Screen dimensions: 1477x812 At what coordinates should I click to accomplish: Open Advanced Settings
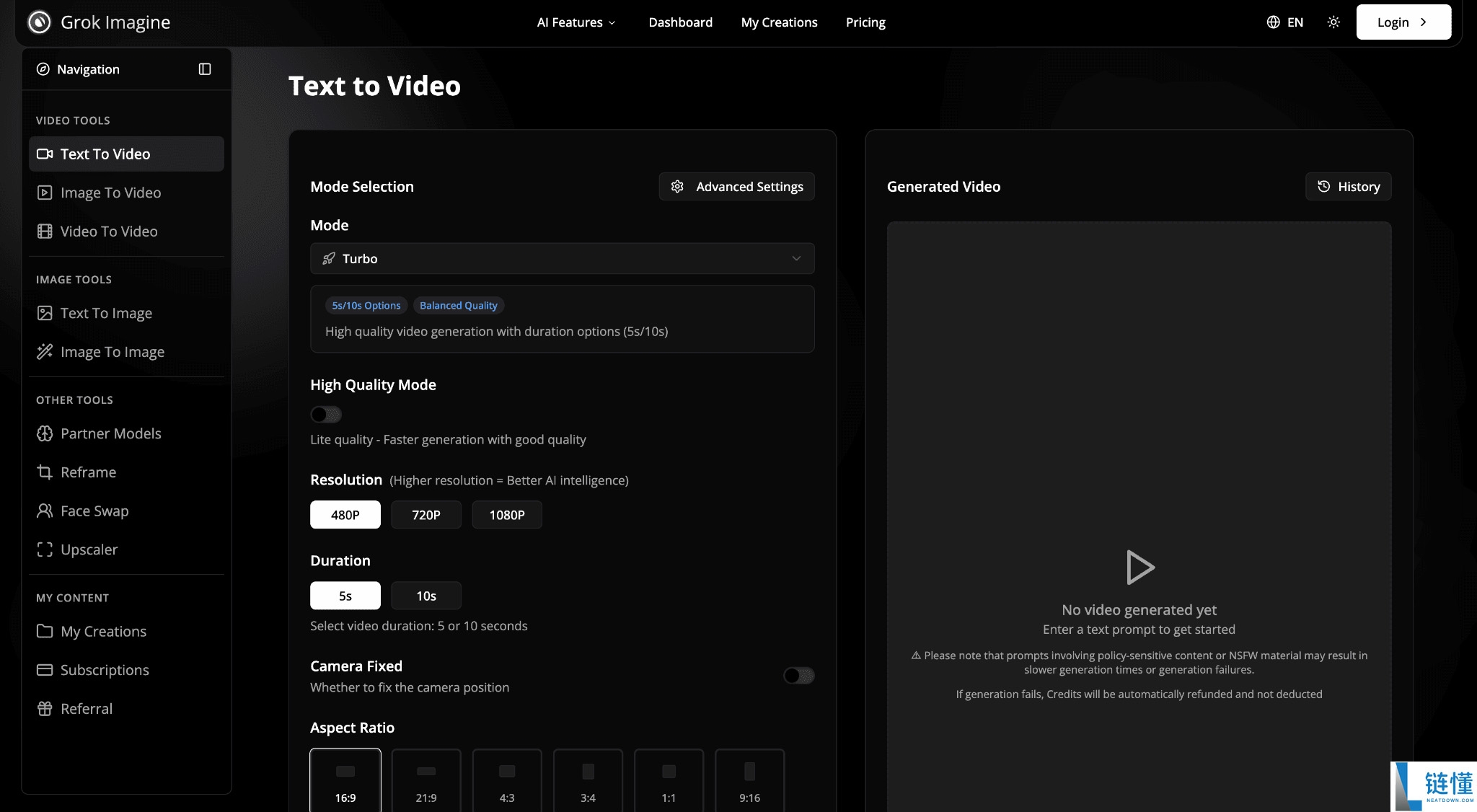click(736, 187)
